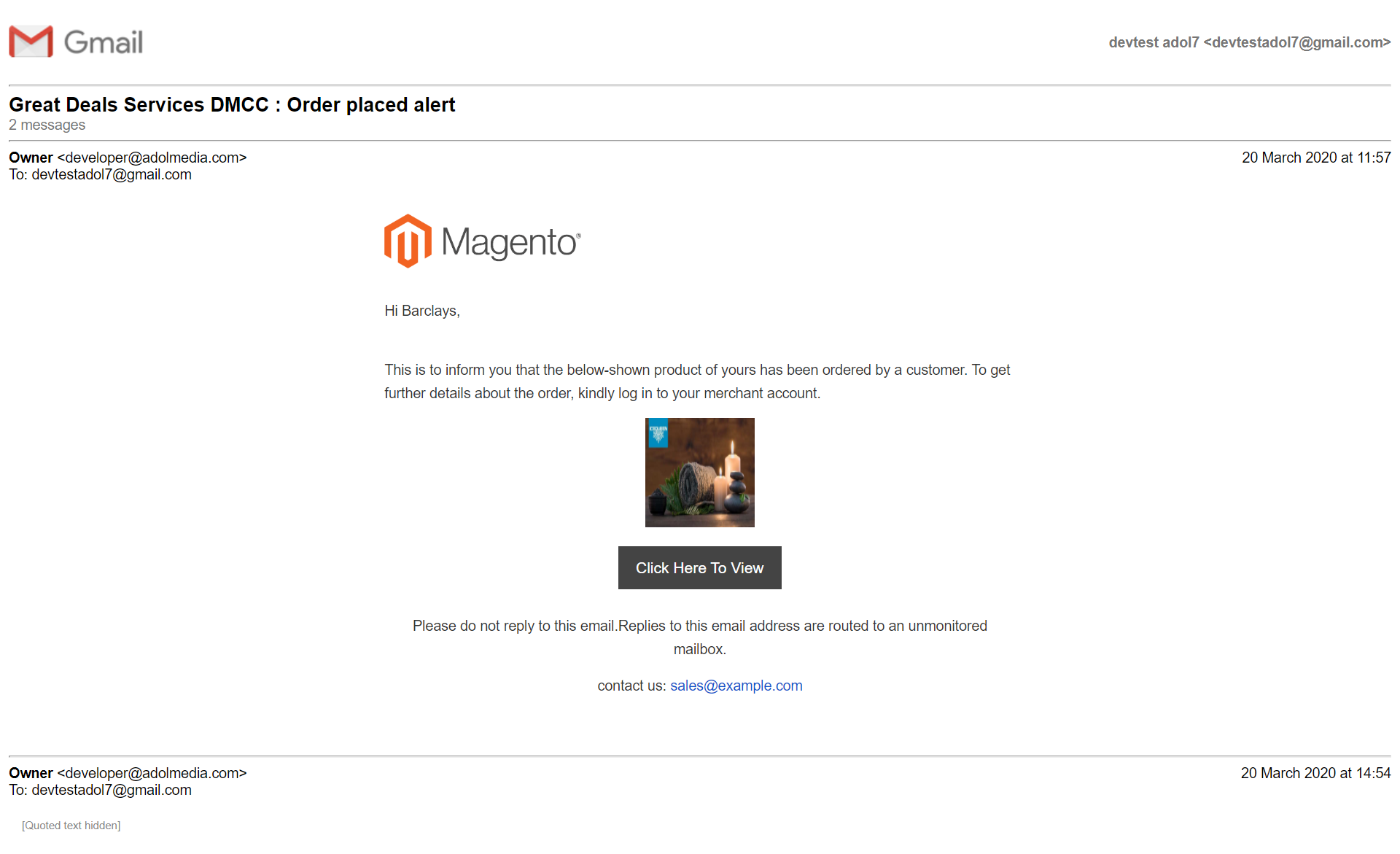Click the '2 messages' count text
Screen dimensions: 1400x854
pyautogui.click(x=47, y=125)
